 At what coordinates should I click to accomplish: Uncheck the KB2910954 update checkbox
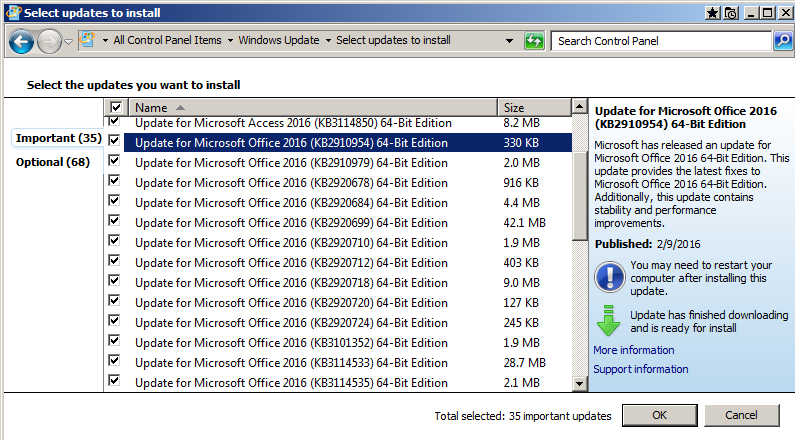coord(114,140)
